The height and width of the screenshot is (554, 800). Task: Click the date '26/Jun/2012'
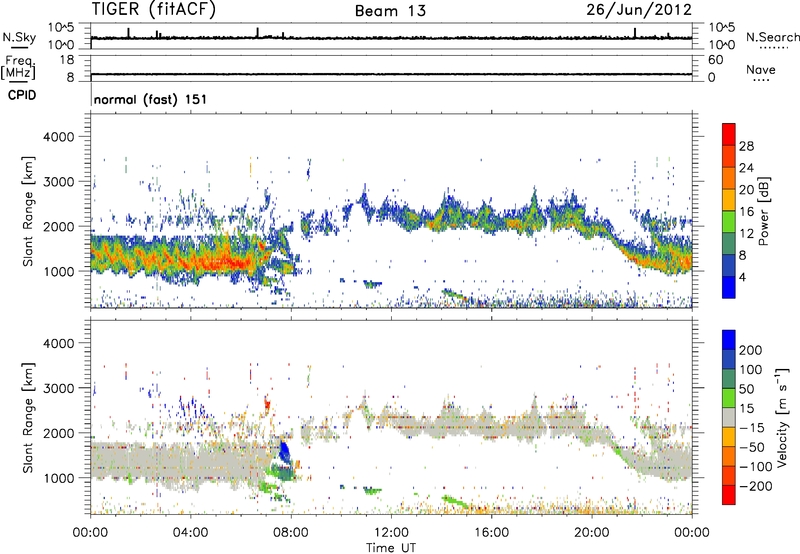(639, 10)
